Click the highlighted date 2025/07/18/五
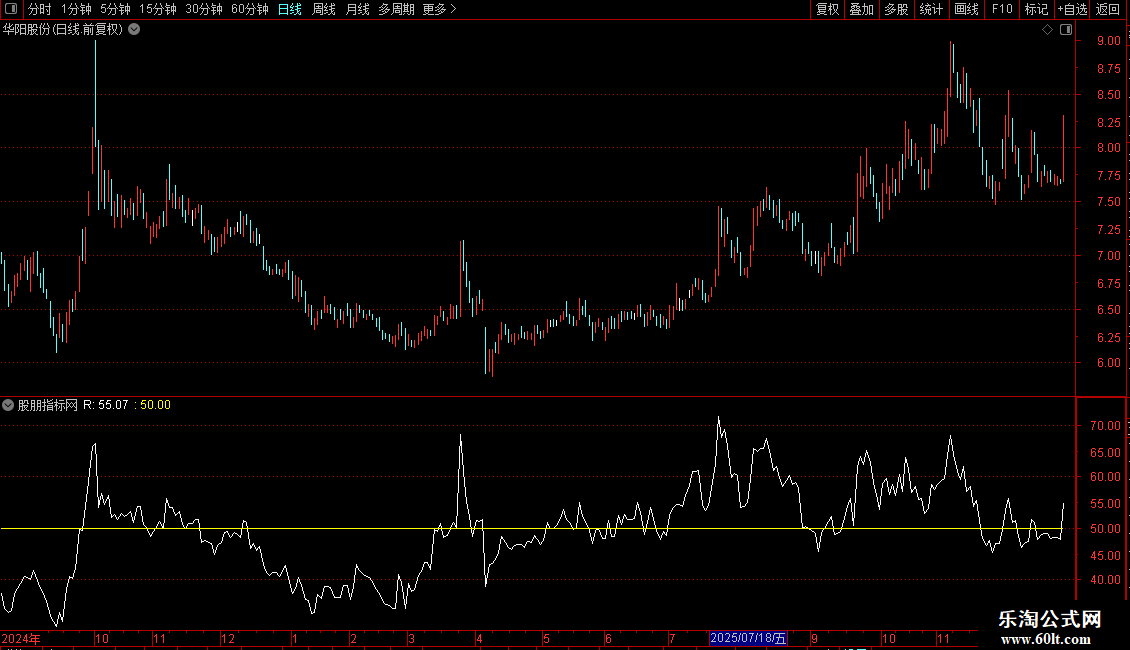Screen dimensions: 1130x650 tap(748, 638)
